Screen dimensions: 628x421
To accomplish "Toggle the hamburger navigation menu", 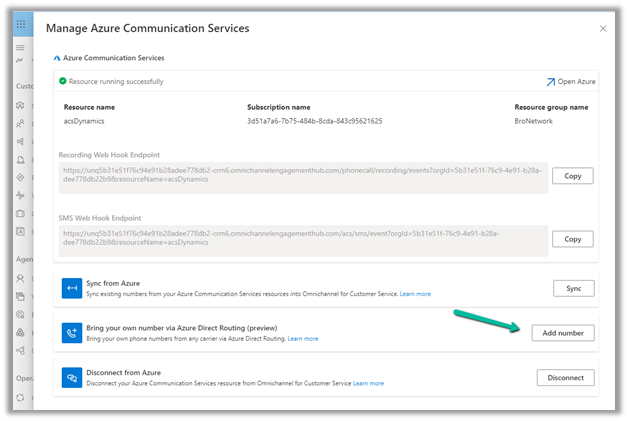I will pos(21,48).
